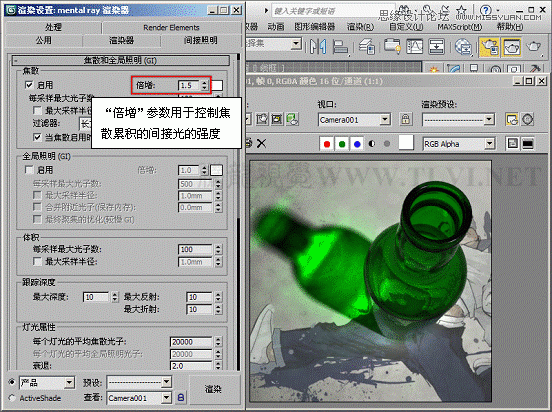Select the 产品 render mode radio button
The width and height of the screenshot is (552, 412).
[x=12, y=382]
